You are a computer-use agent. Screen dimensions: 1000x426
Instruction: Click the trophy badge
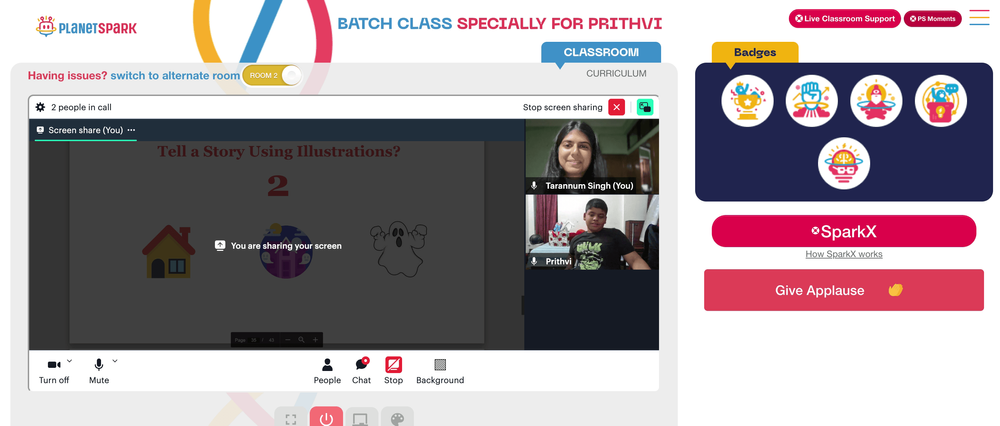pyautogui.click(x=747, y=101)
